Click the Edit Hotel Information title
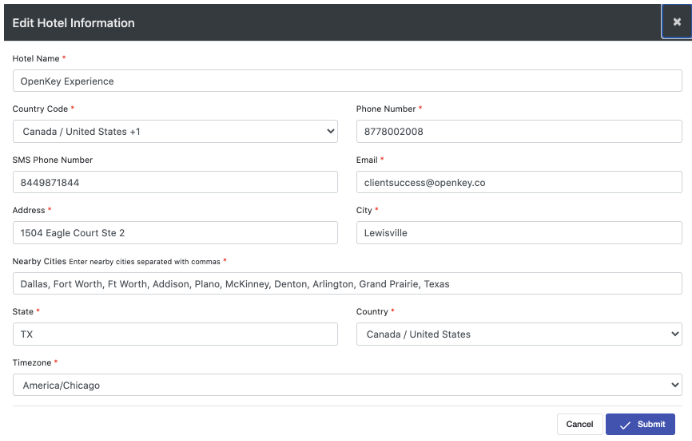692x441 pixels. pos(73,23)
